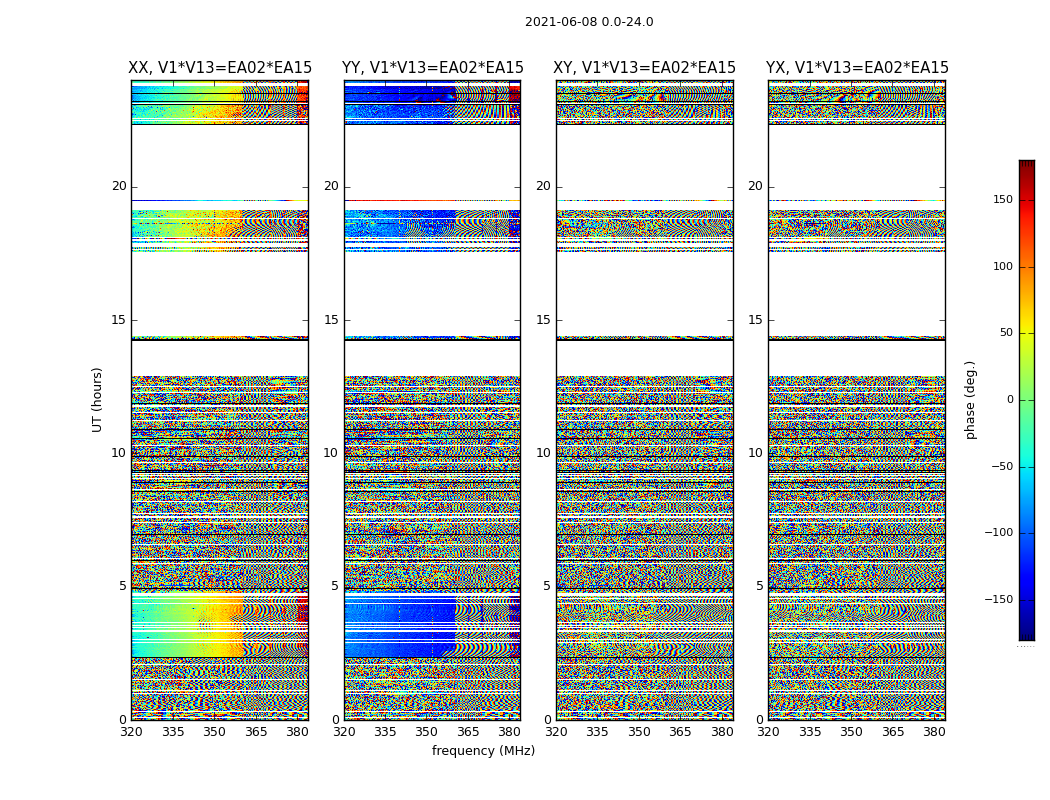Click the "380" frequency tick under YX plot
Screen dimensions: 1050x800
[934, 732]
